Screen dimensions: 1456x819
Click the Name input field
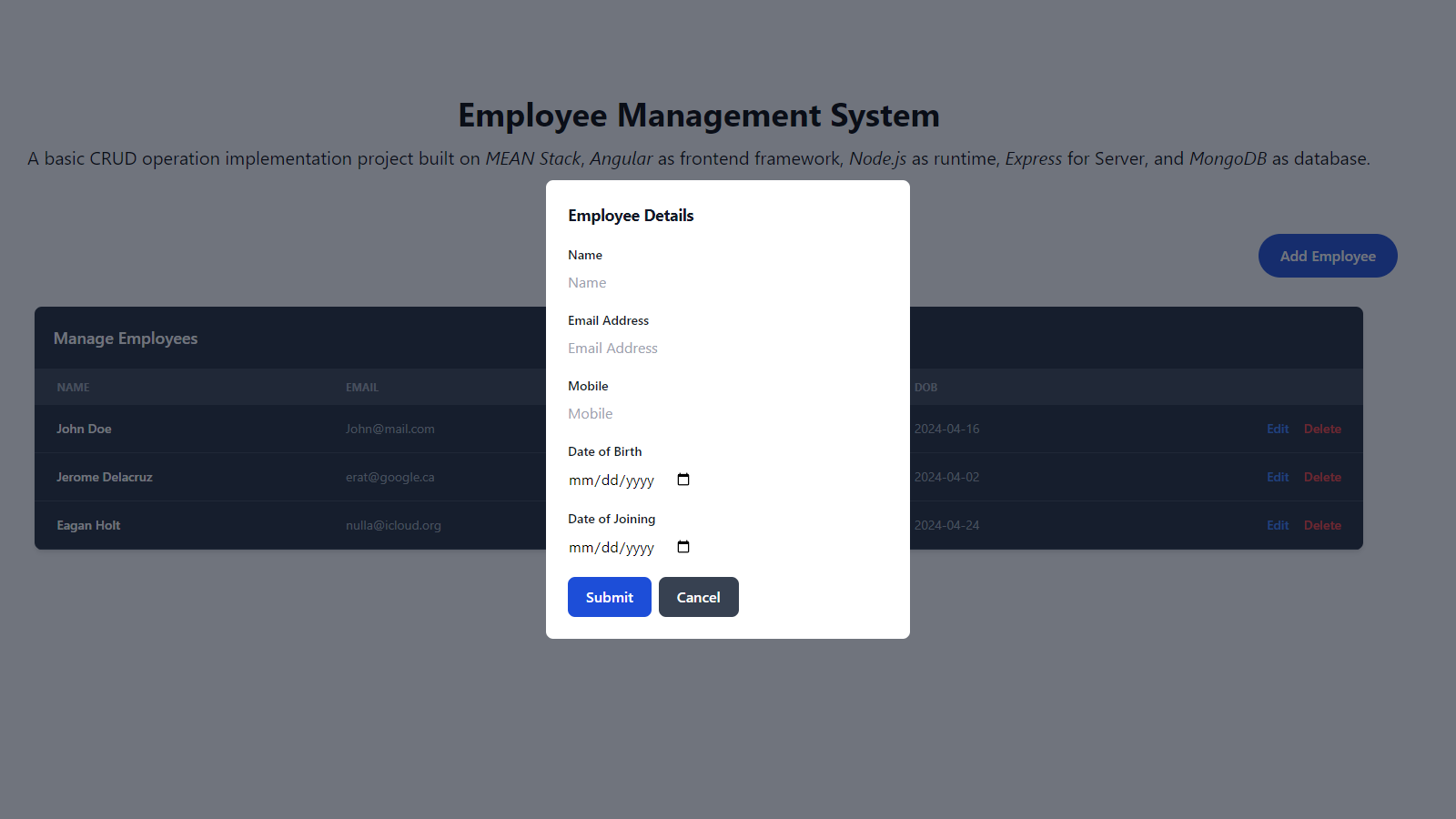pos(728,283)
